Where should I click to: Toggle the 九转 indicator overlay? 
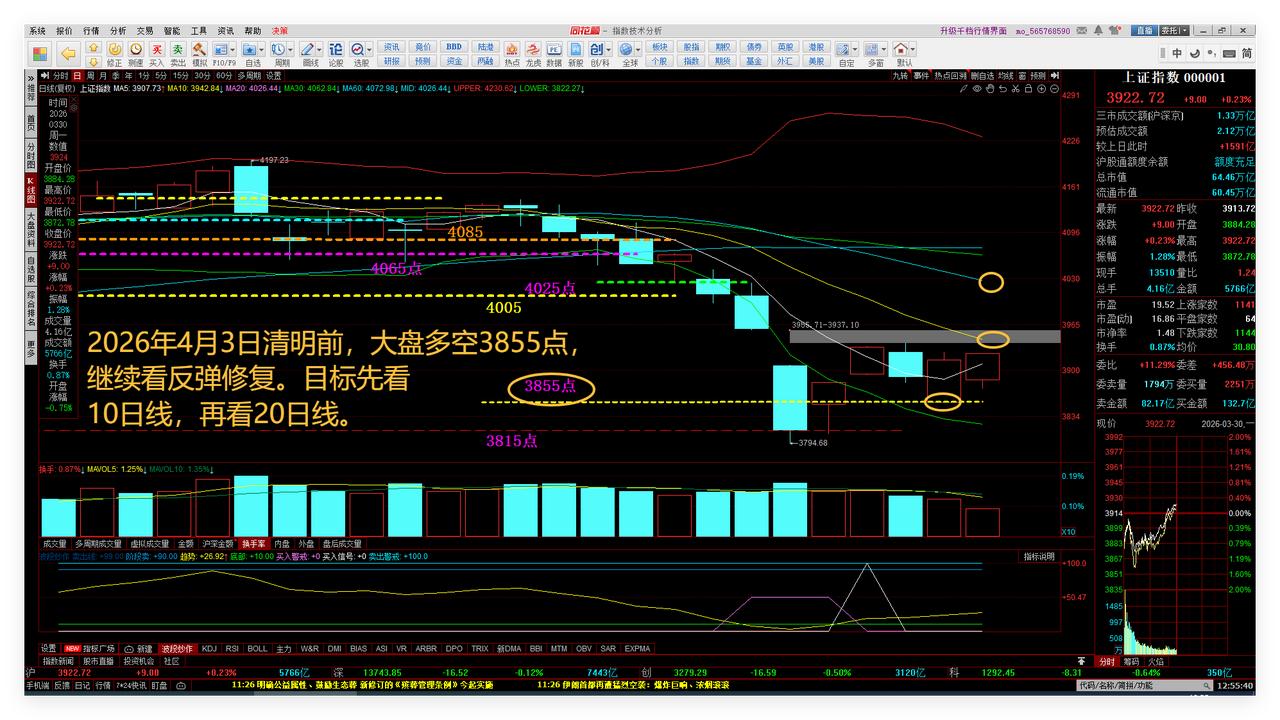pyautogui.click(x=900, y=75)
